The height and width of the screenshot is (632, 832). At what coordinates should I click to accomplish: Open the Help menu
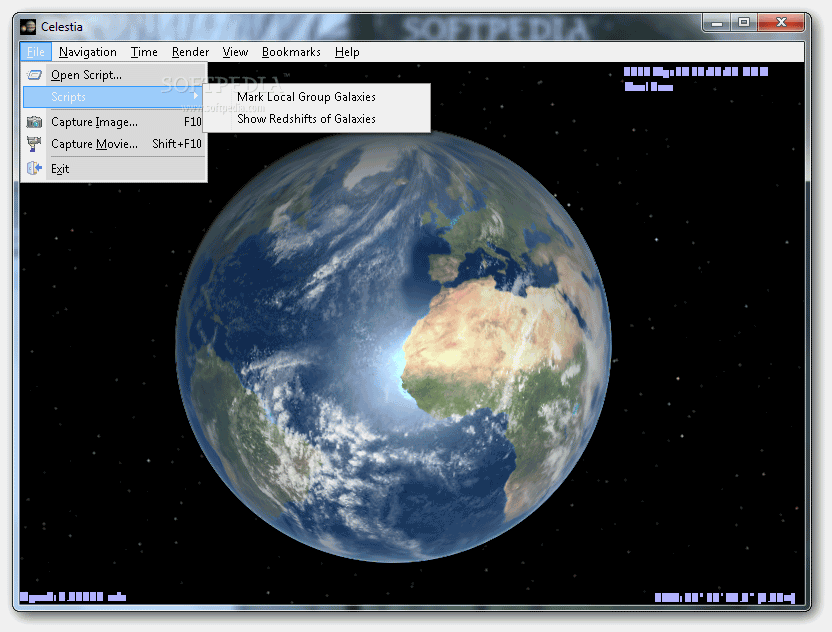tap(347, 52)
